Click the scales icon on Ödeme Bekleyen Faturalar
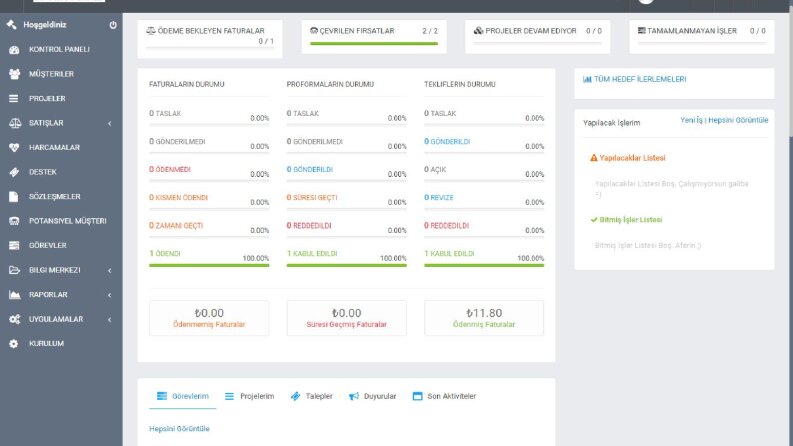 pyautogui.click(x=151, y=31)
